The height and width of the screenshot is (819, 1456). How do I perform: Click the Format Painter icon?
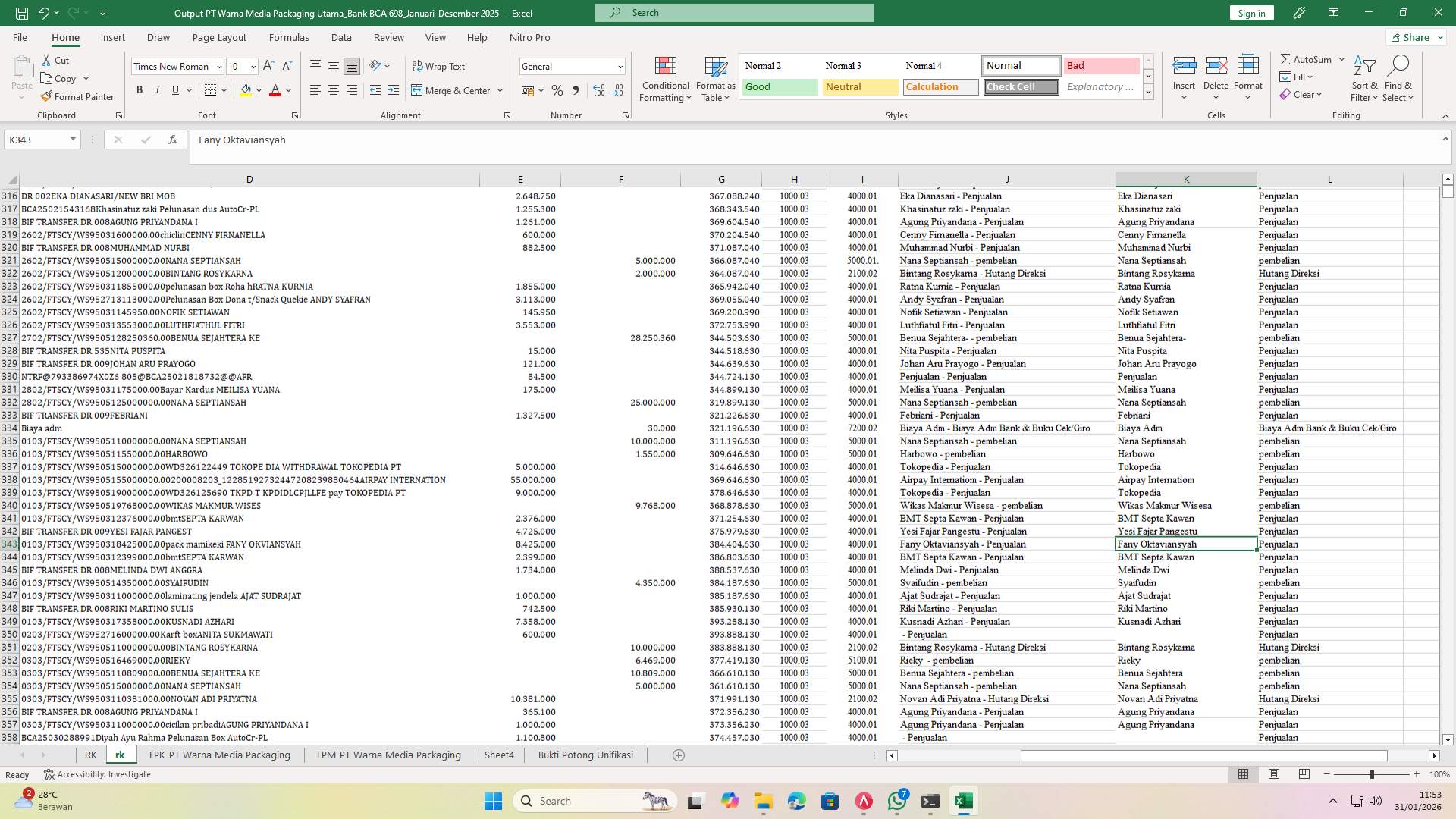click(78, 97)
